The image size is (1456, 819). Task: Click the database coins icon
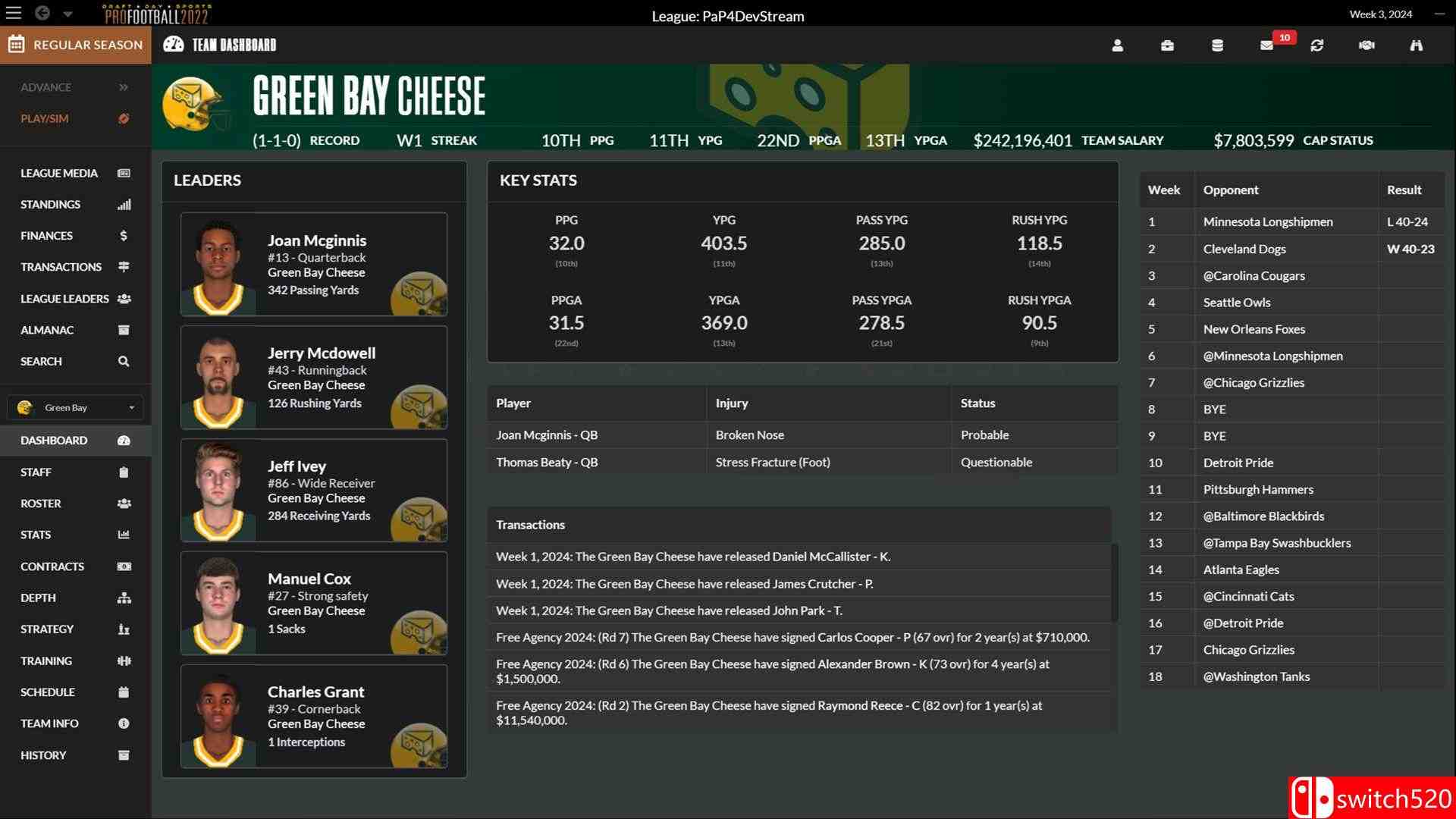coord(1217,45)
